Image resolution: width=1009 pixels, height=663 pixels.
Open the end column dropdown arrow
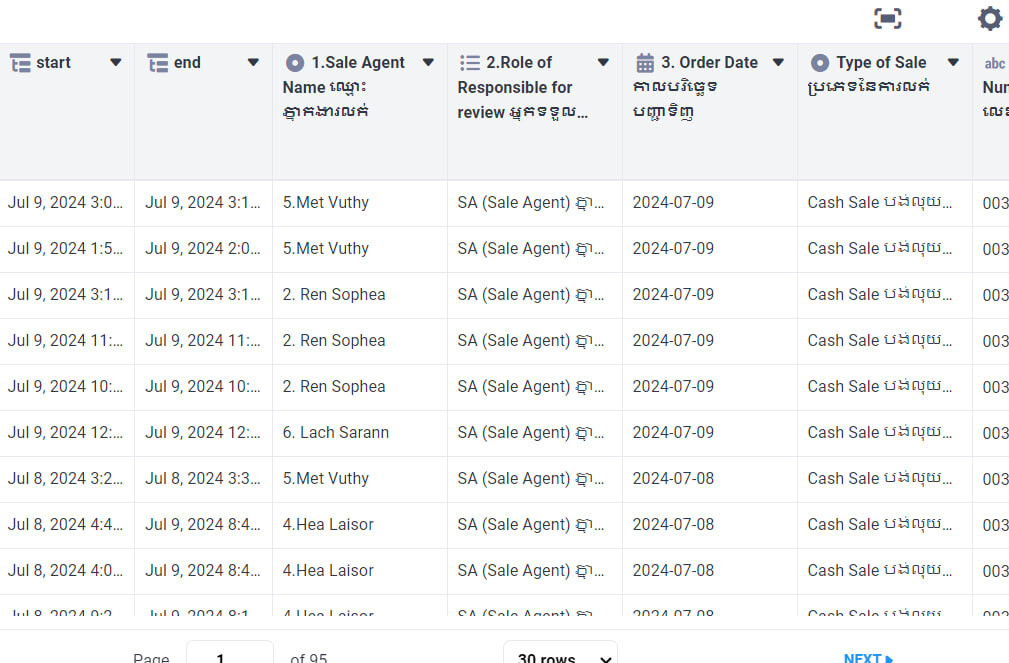pyautogui.click(x=253, y=63)
